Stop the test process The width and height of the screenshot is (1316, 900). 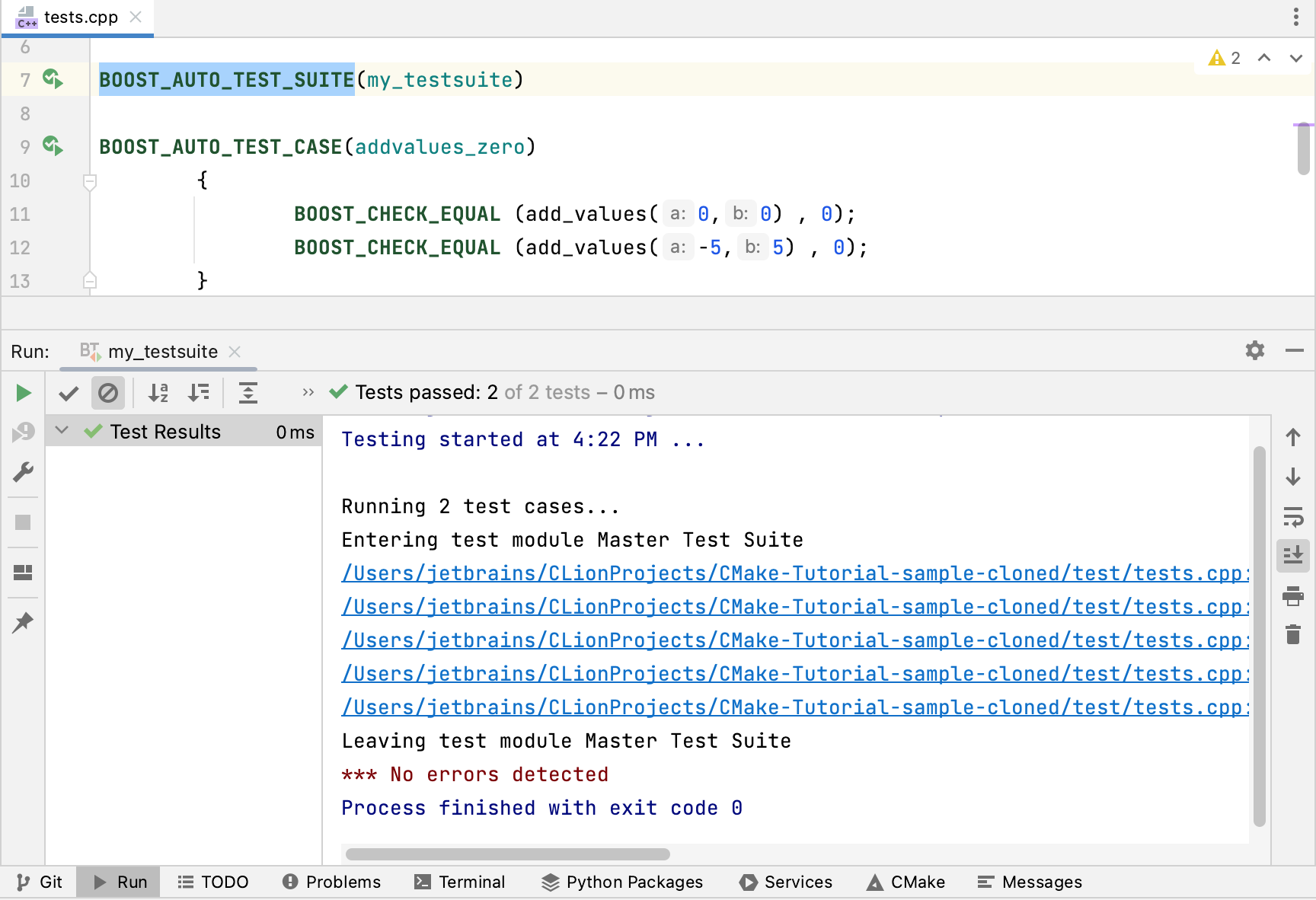[x=23, y=522]
